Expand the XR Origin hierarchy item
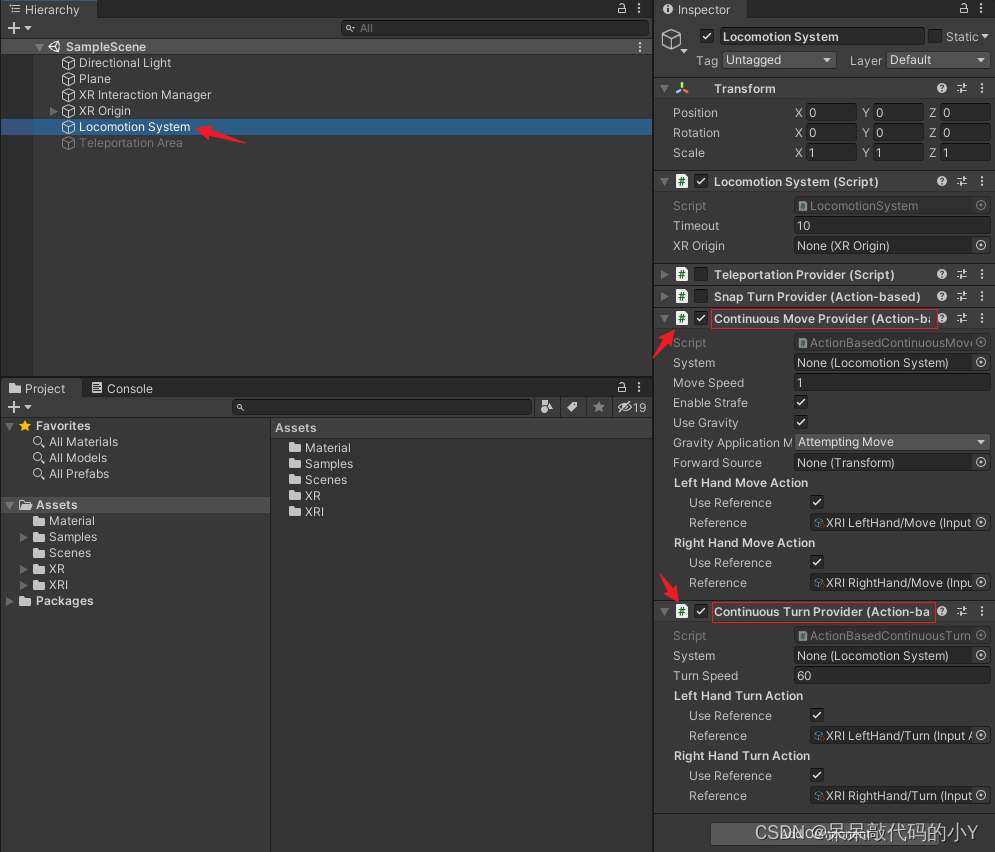The width and height of the screenshot is (995, 852). pos(54,111)
